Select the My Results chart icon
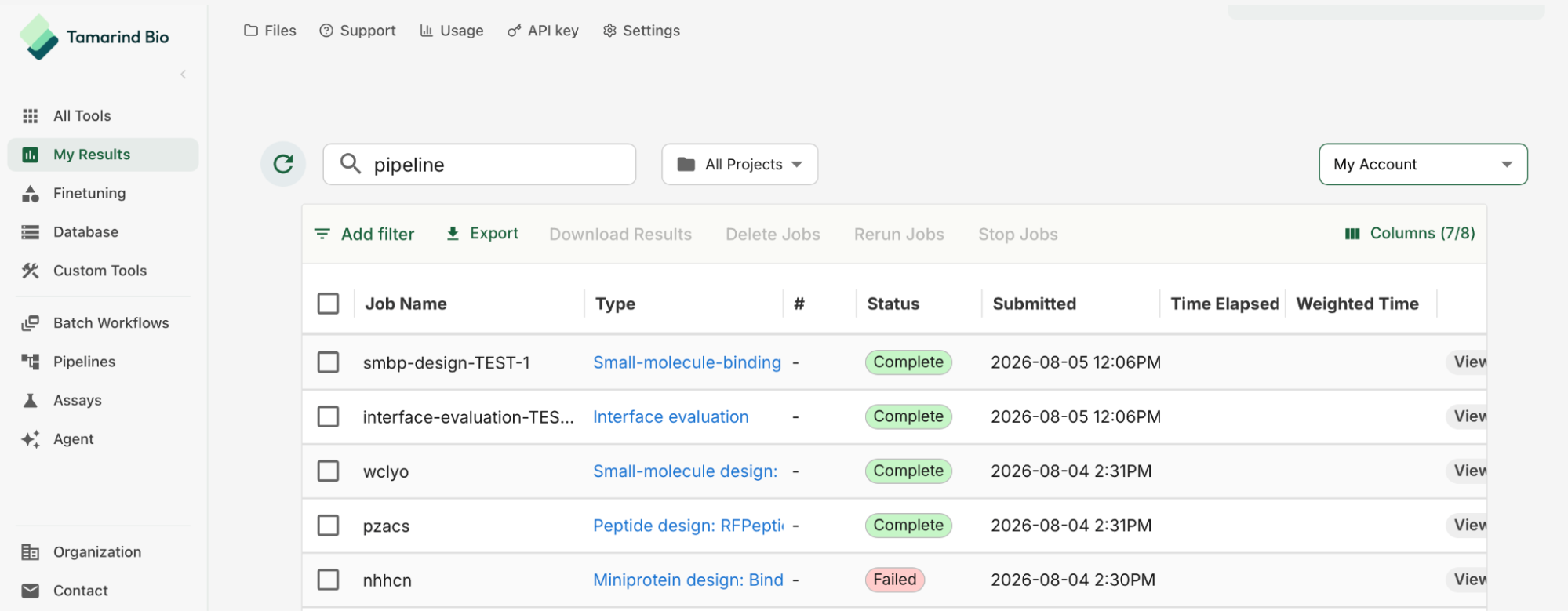This screenshot has width=1568, height=611. click(31, 155)
